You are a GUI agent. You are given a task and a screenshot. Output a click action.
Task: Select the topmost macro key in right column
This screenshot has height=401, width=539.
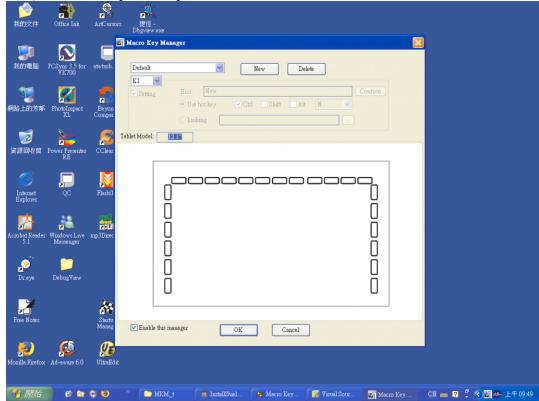tap(374, 192)
